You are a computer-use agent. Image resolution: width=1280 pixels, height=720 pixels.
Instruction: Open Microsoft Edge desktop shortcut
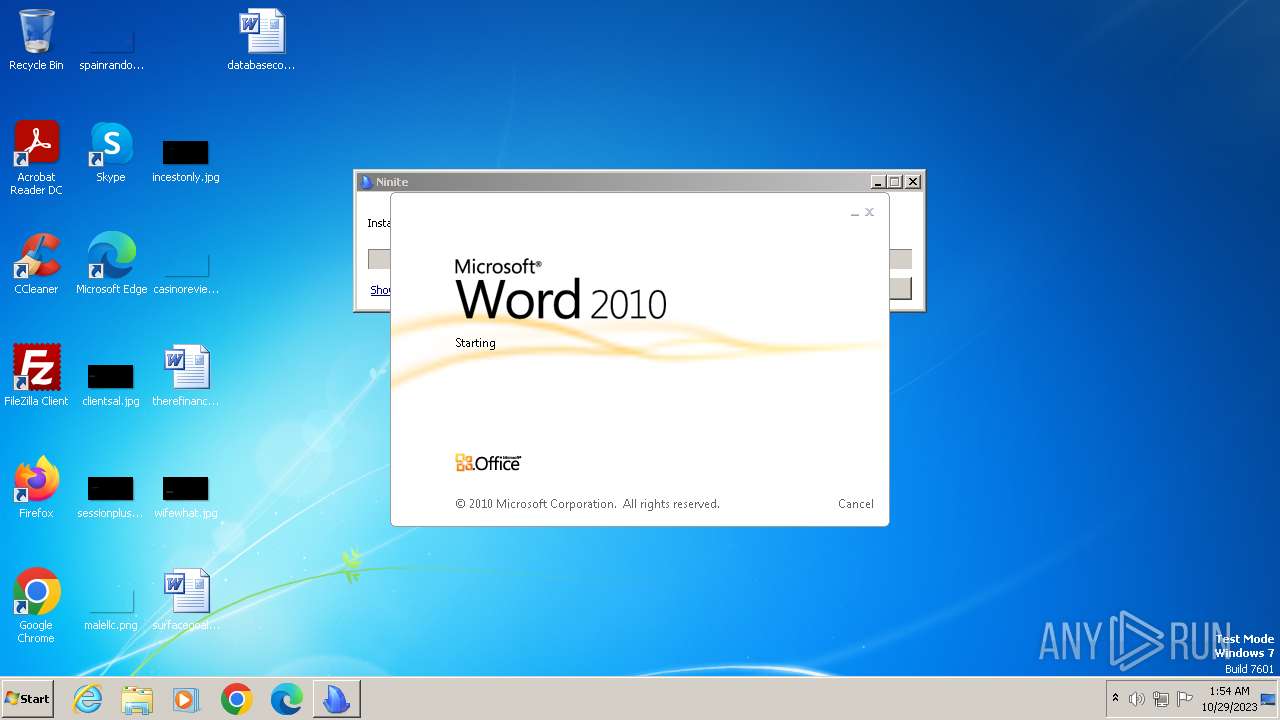(111, 264)
